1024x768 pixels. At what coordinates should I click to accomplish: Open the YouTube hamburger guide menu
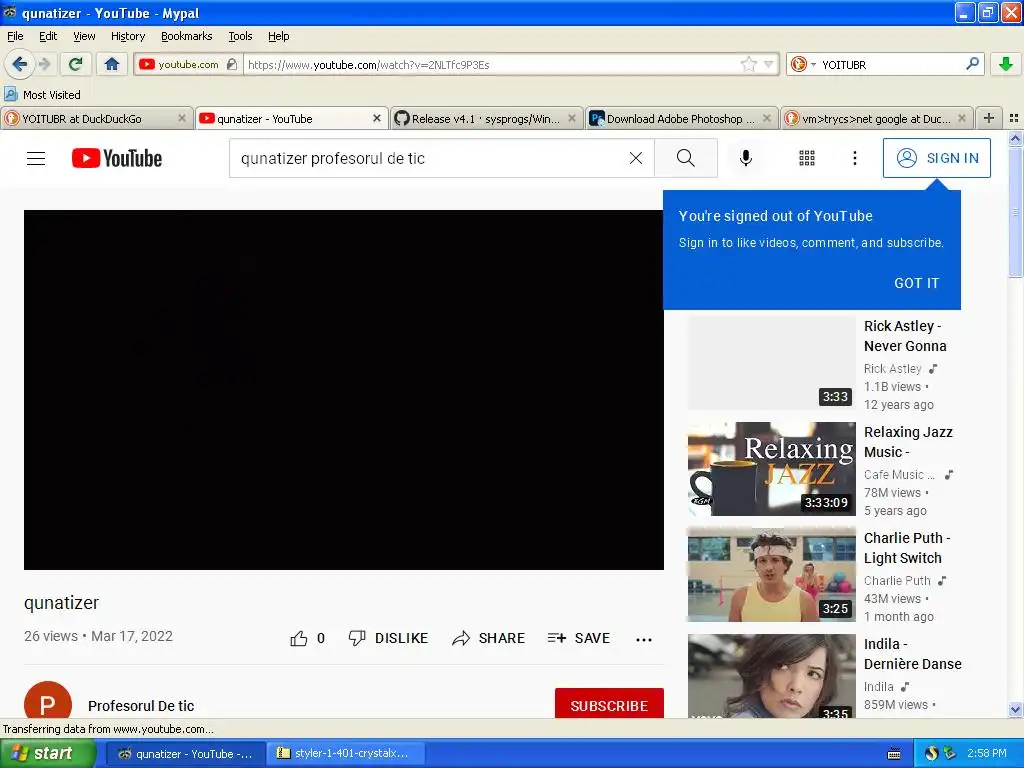(36, 158)
